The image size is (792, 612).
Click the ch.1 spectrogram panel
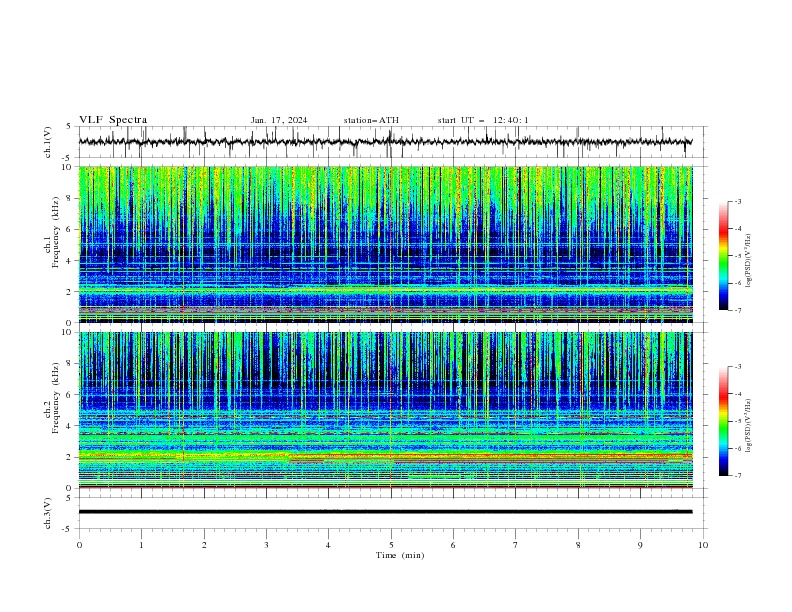pos(385,244)
